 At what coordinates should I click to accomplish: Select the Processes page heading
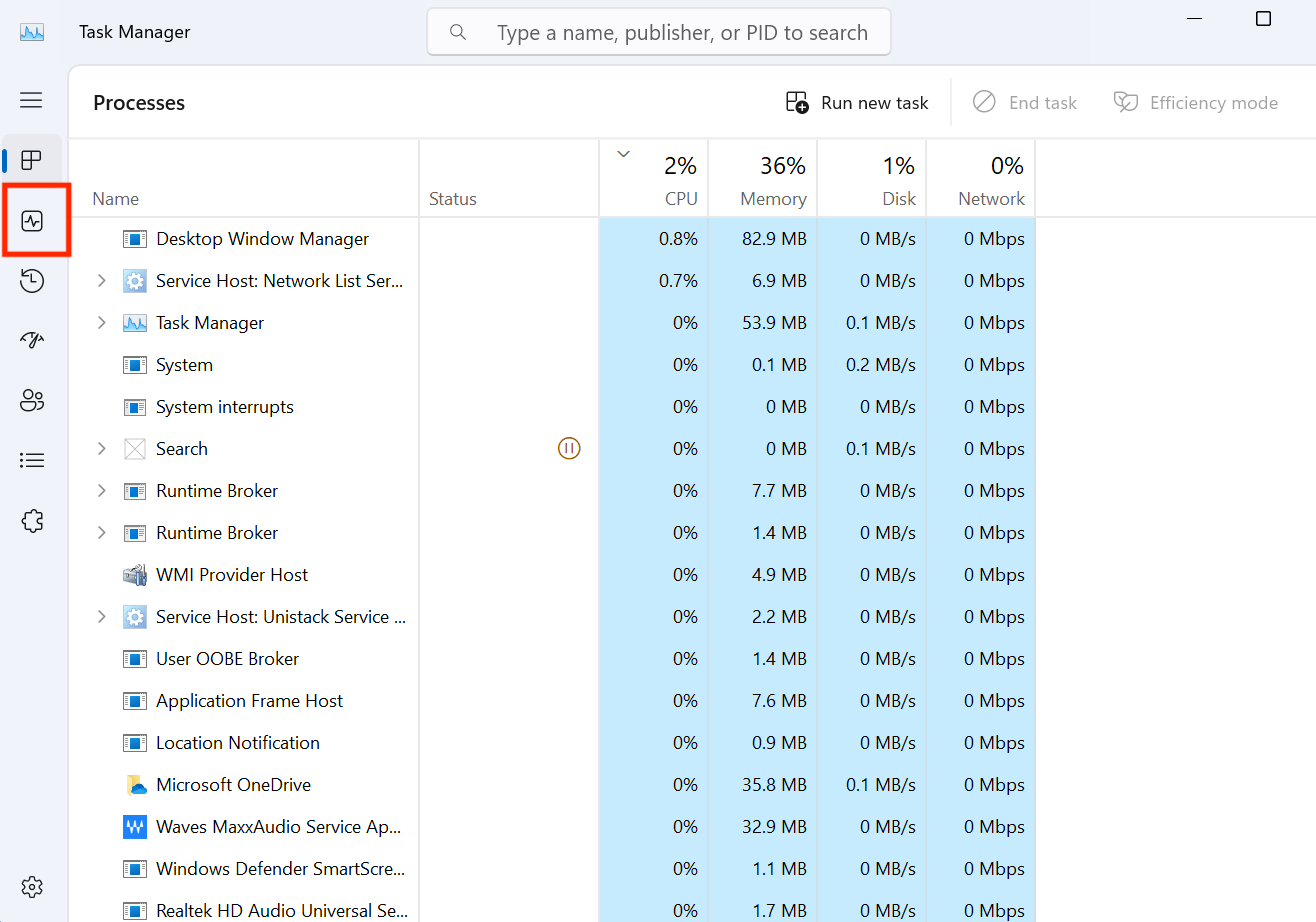tap(138, 102)
